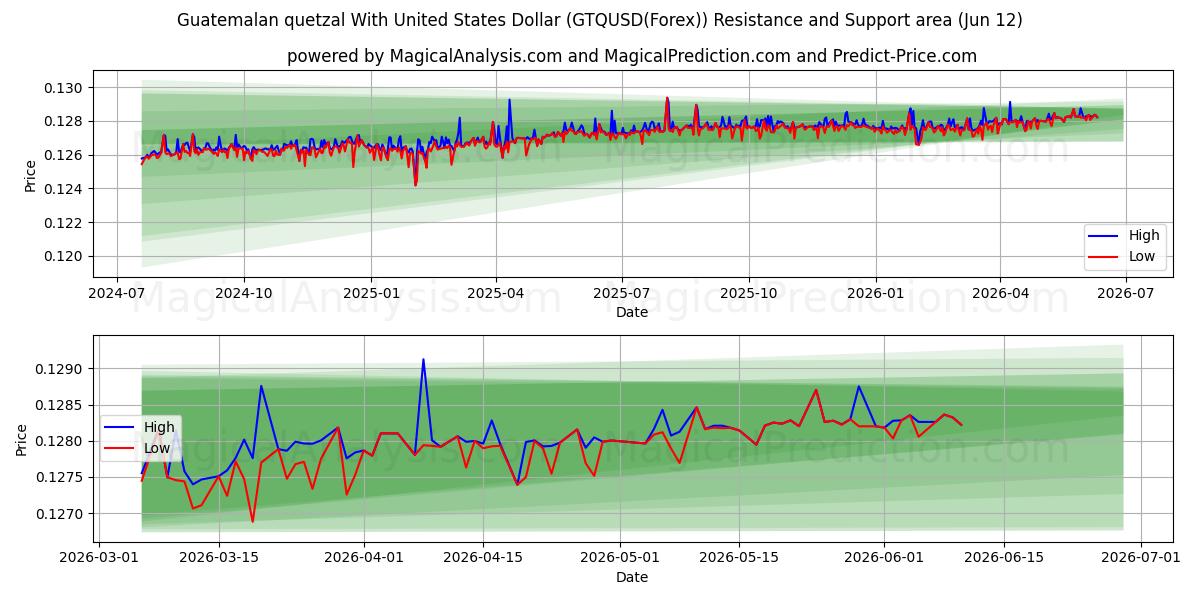Click the top chart 'Date' axis label
1200x600 pixels.
[631, 312]
